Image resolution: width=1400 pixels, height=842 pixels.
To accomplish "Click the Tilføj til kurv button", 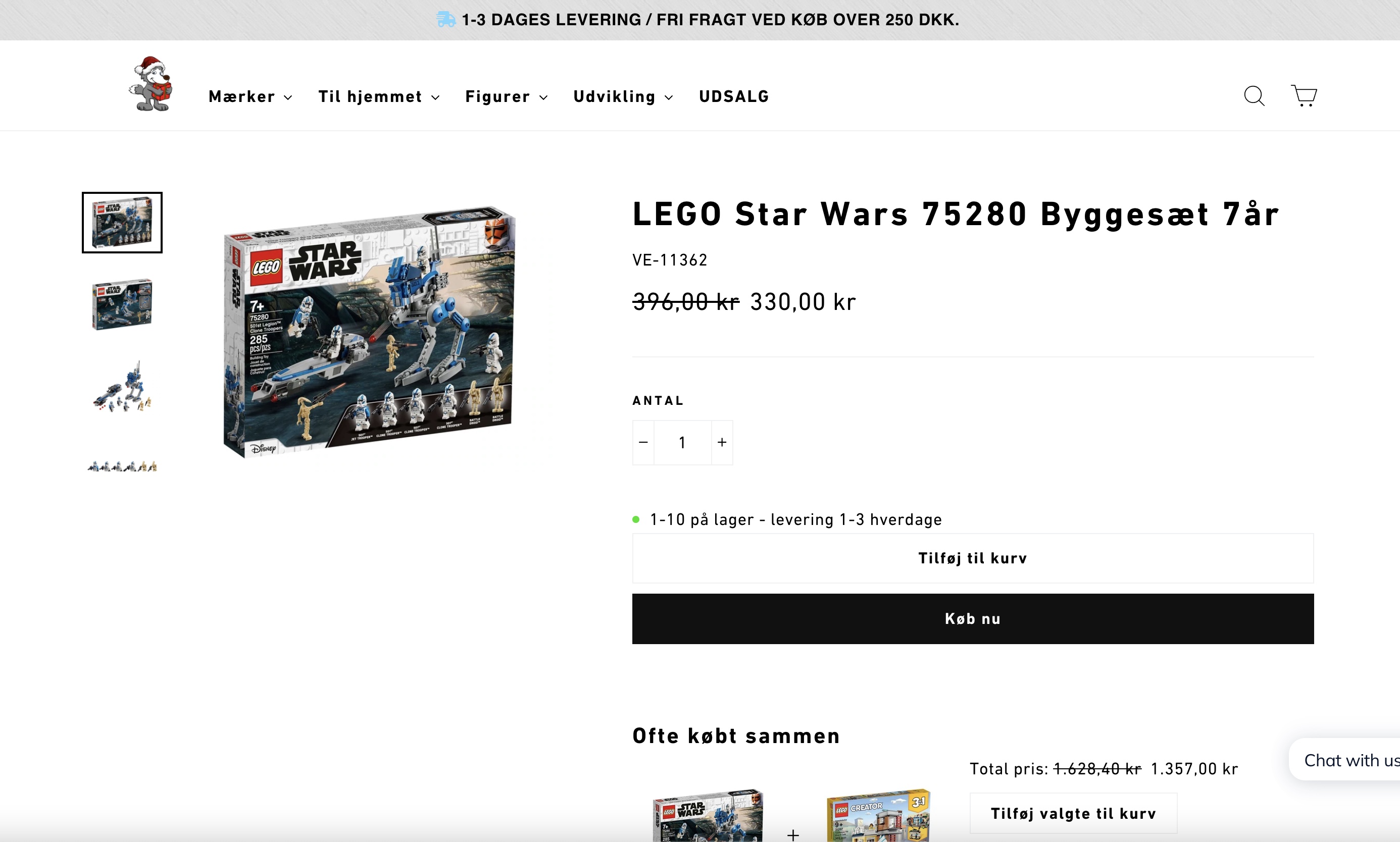I will pyautogui.click(x=972, y=558).
